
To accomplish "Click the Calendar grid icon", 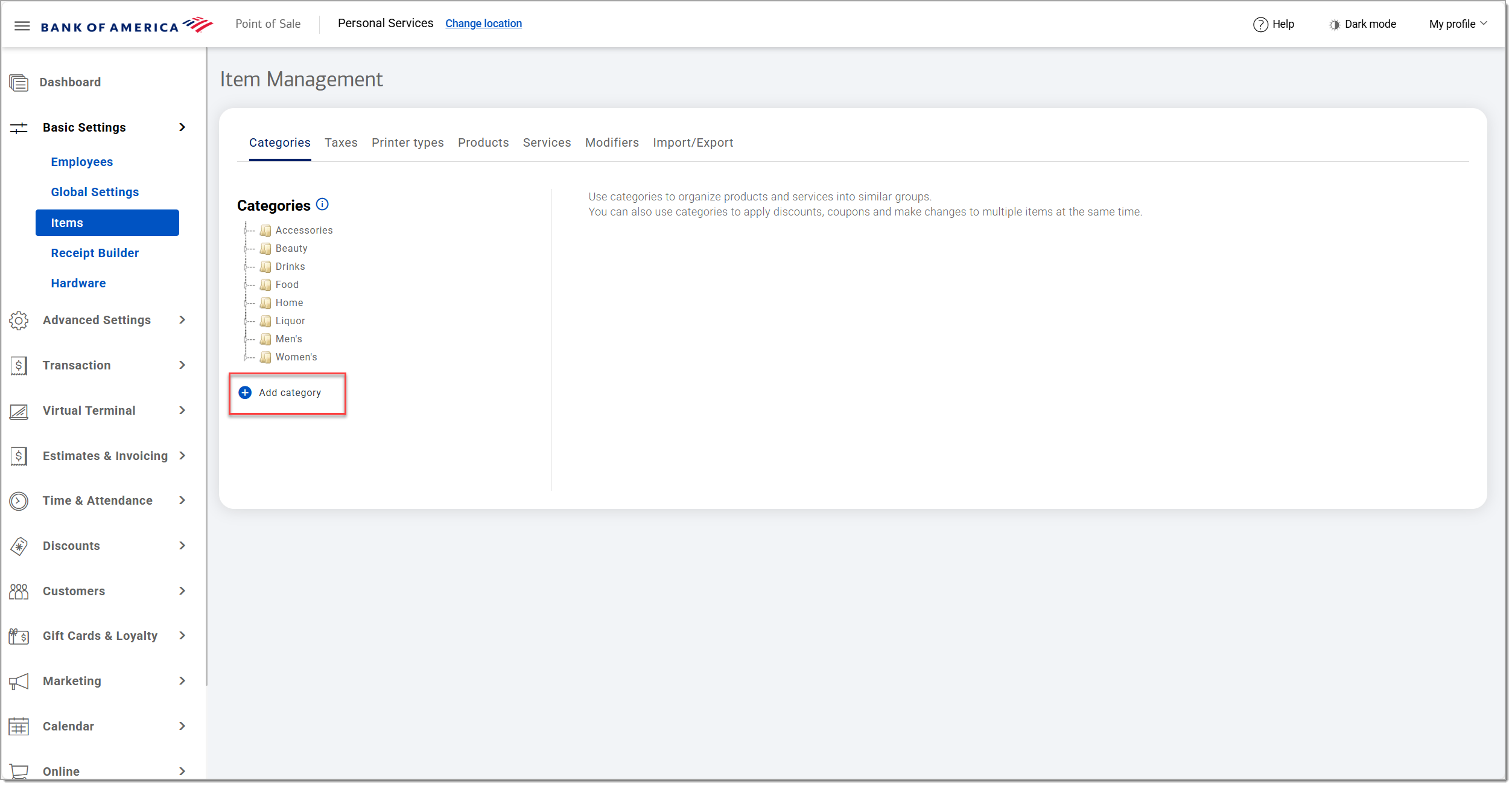I will [x=19, y=727].
